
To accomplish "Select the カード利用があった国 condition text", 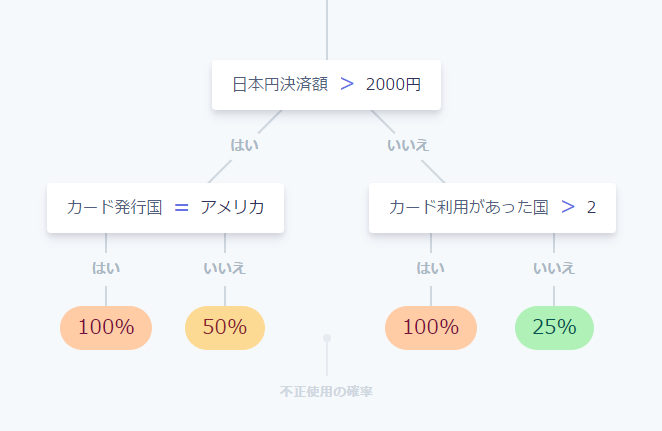I will 469,207.
